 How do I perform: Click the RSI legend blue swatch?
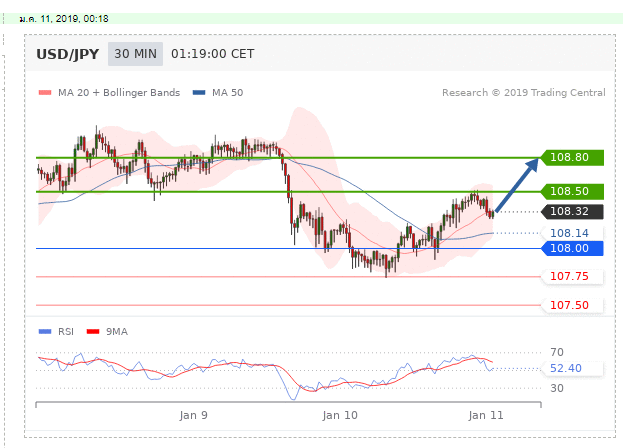coord(45,332)
